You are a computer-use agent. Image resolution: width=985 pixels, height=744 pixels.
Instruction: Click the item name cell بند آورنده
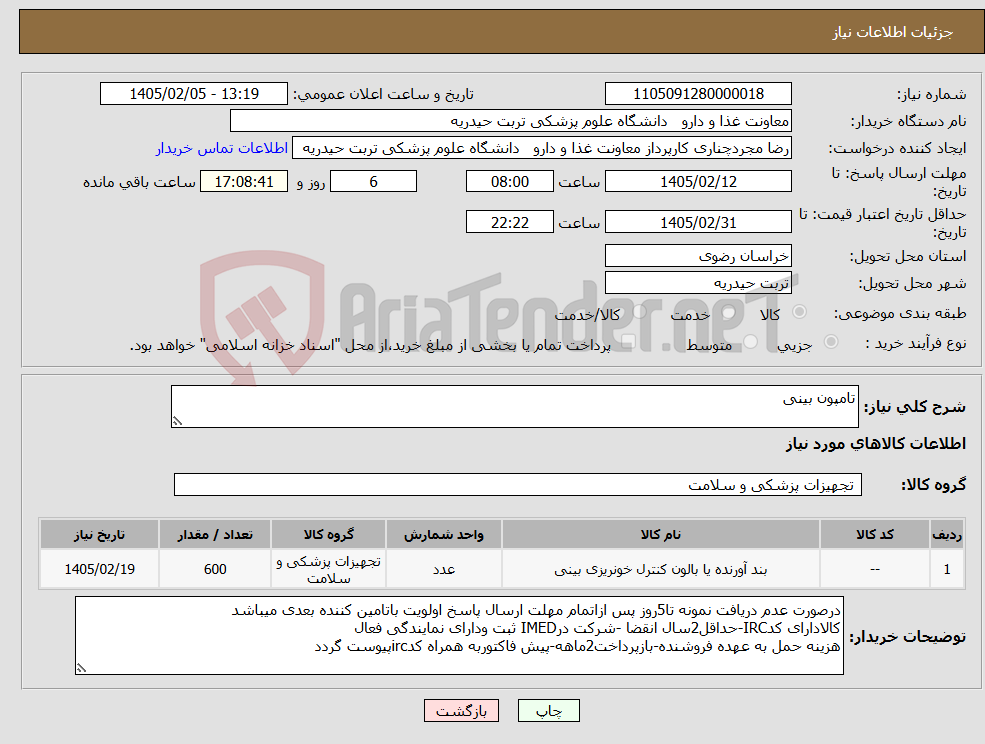(x=660, y=569)
